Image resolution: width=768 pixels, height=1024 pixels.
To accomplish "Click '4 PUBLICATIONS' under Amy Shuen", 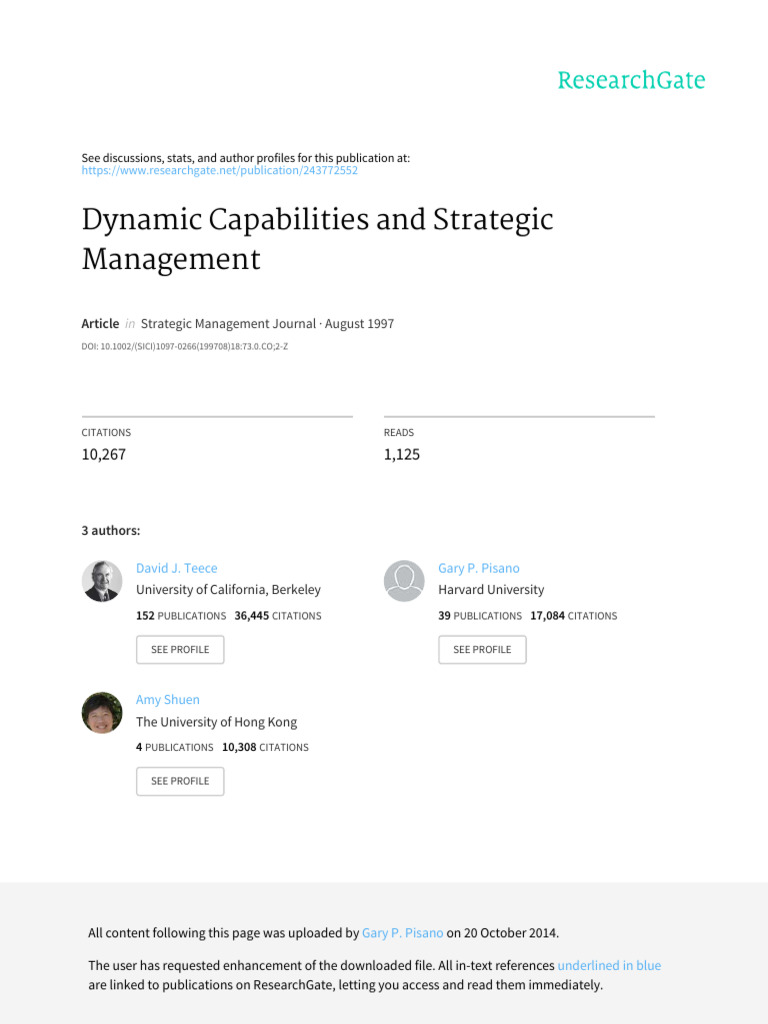I will pyautogui.click(x=174, y=747).
